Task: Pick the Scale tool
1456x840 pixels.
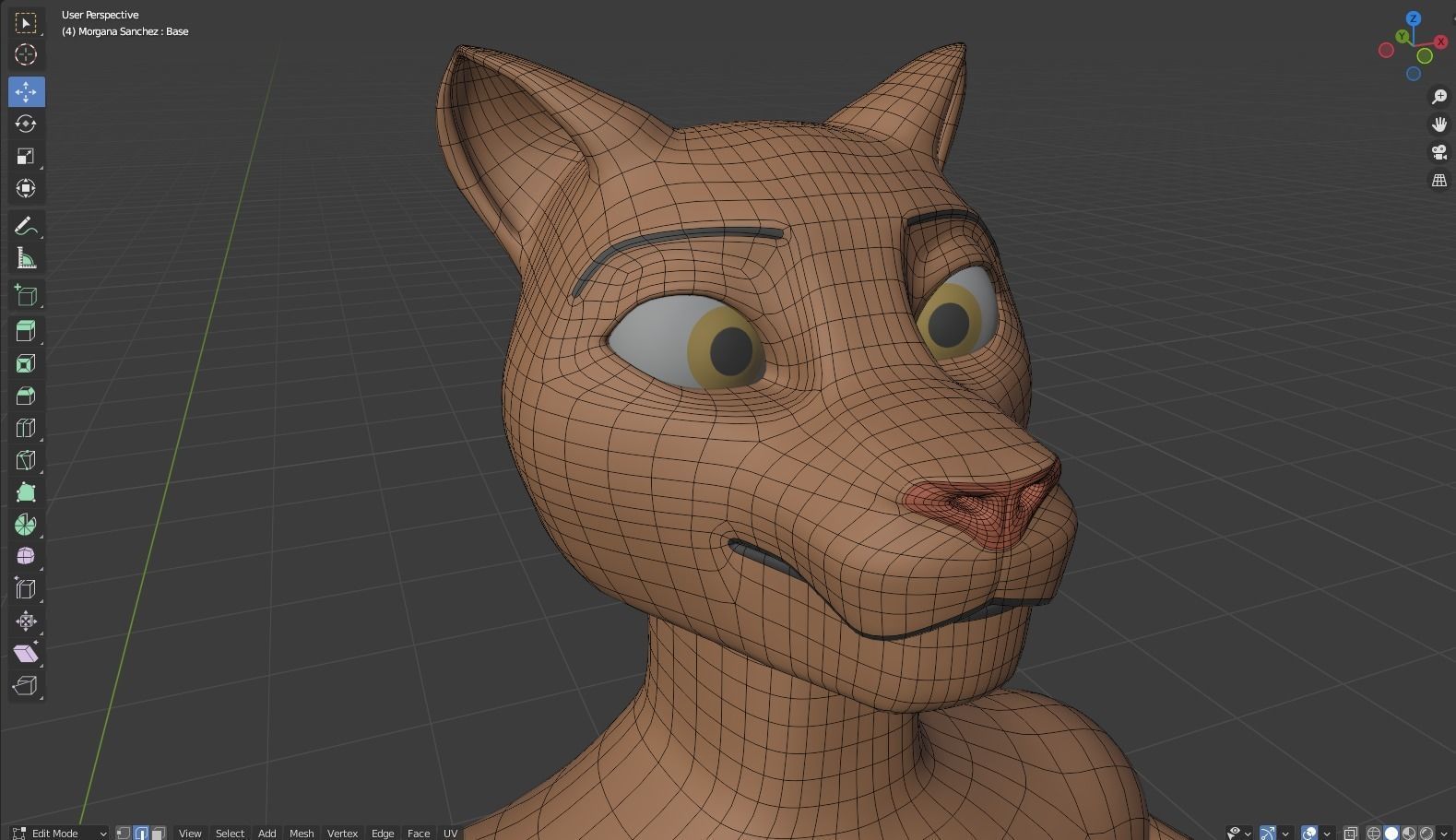Action: [26, 156]
